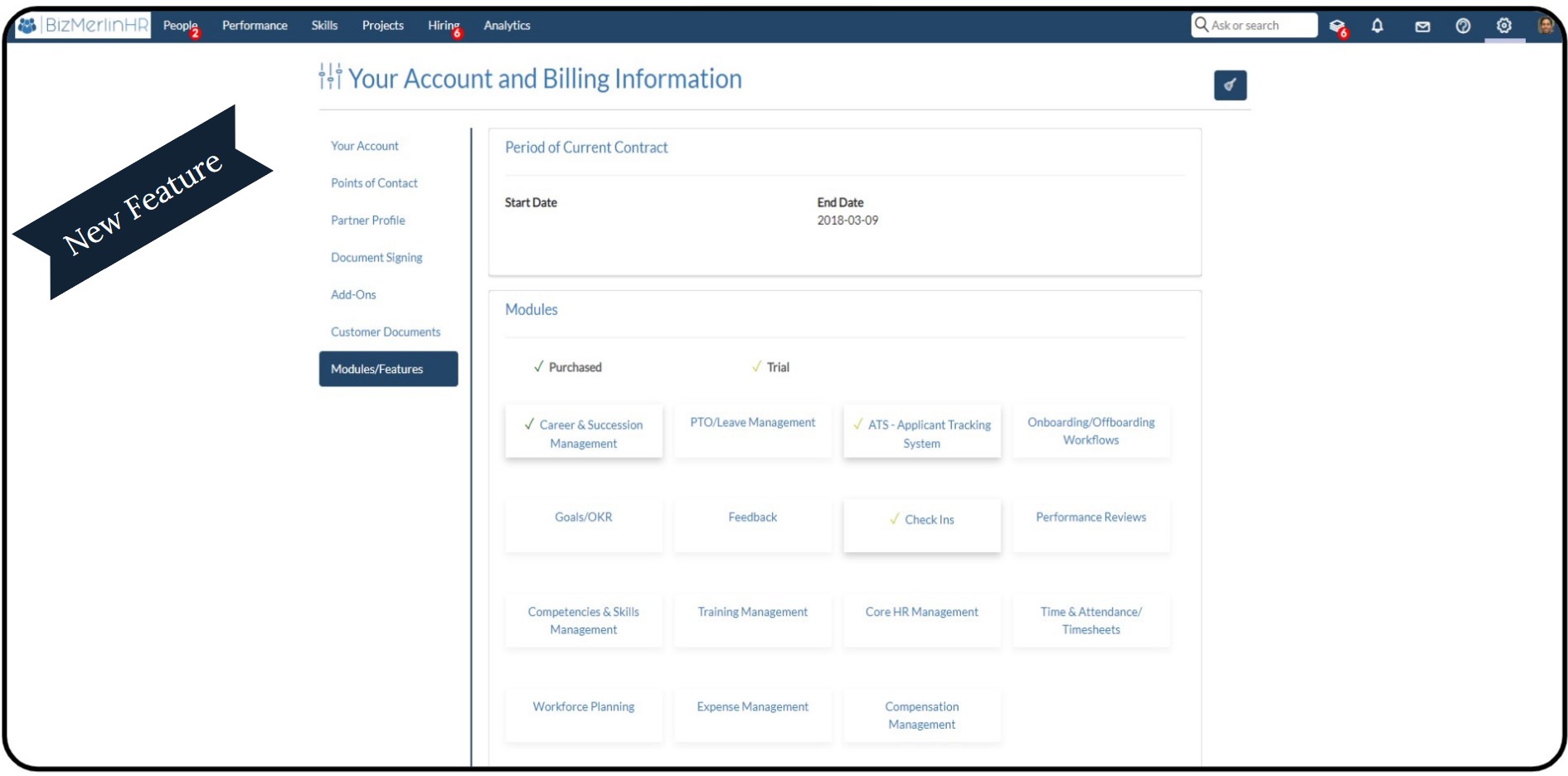Click the user profile avatar
The image size is (1568, 776).
1545,26
